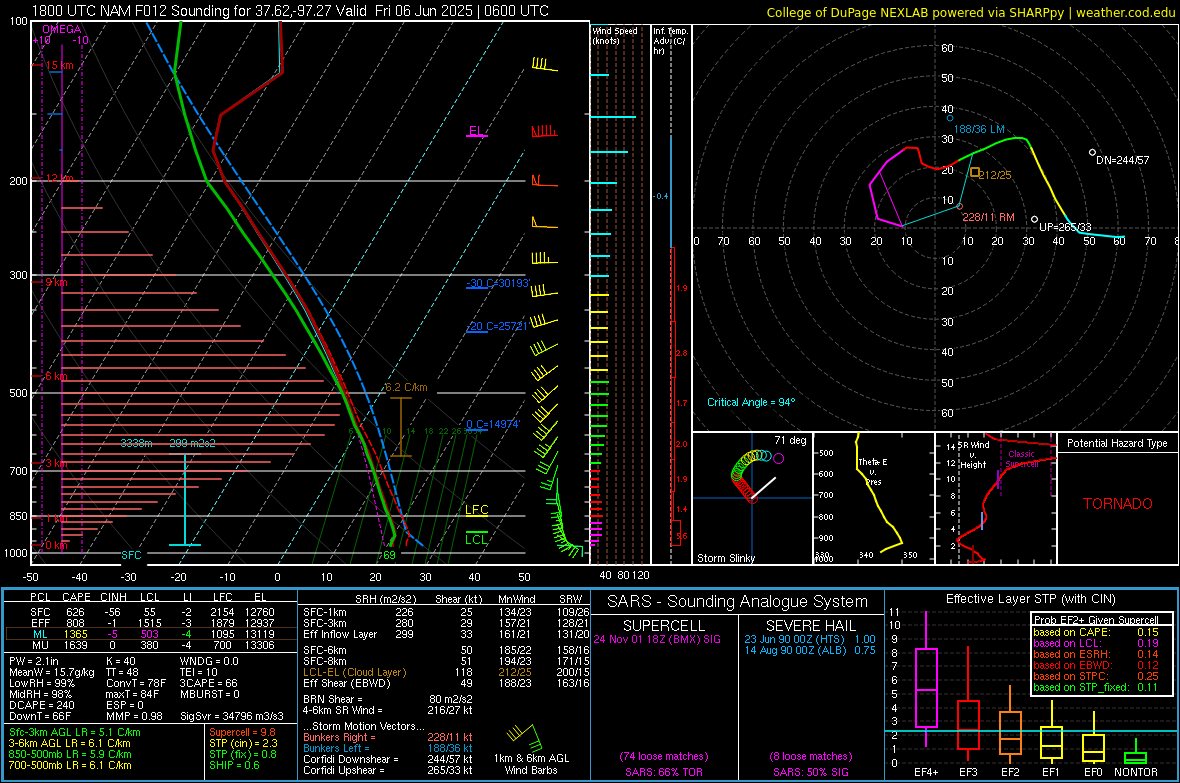Select the 'Critical Angle = 94°' text

[x=750, y=402]
